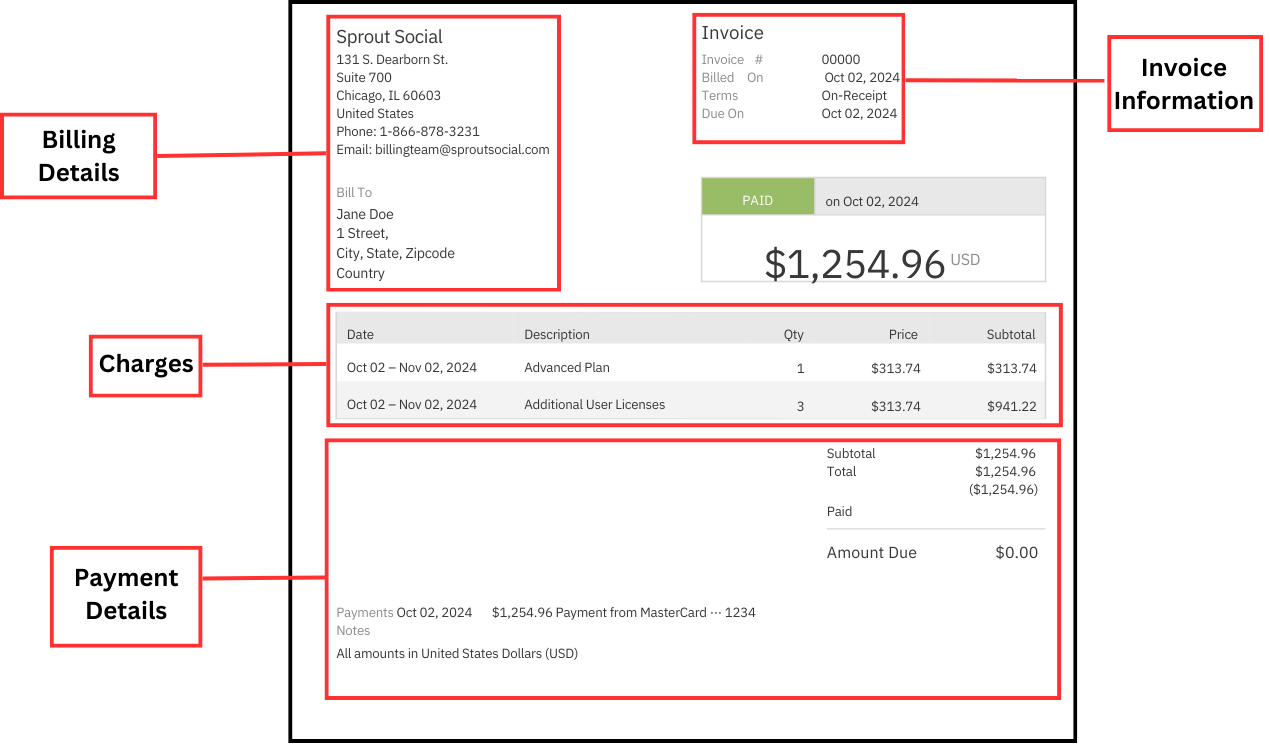
Task: Click the Price column header
Action: tap(903, 335)
